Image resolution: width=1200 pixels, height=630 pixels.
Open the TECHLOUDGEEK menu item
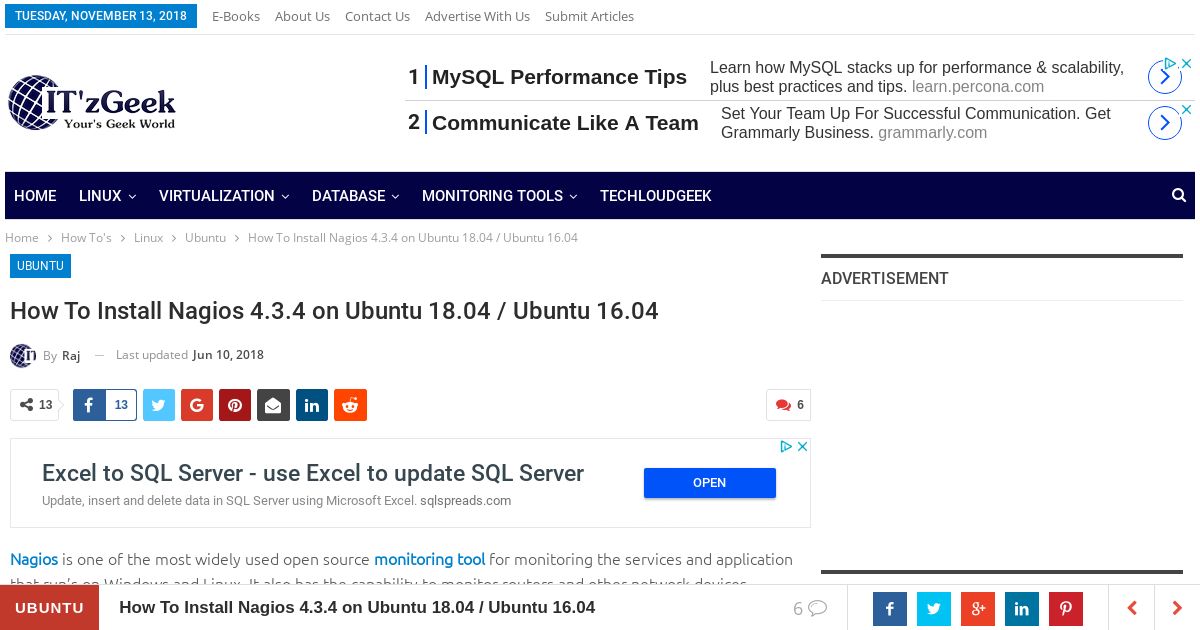click(x=655, y=196)
